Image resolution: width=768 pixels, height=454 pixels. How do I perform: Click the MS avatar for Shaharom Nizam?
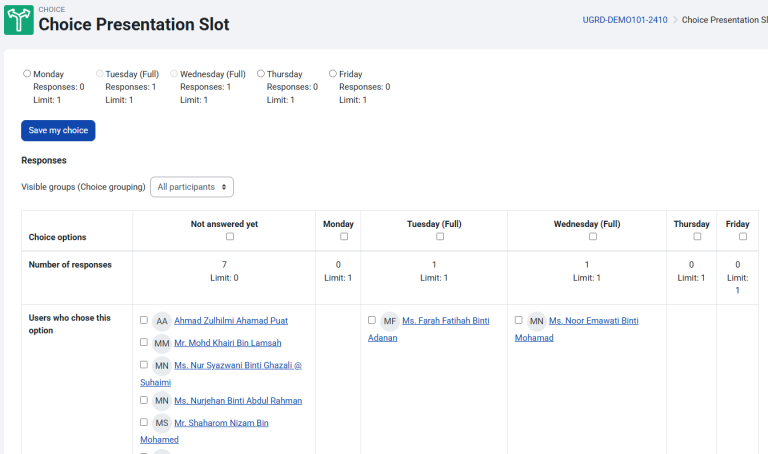coord(162,423)
